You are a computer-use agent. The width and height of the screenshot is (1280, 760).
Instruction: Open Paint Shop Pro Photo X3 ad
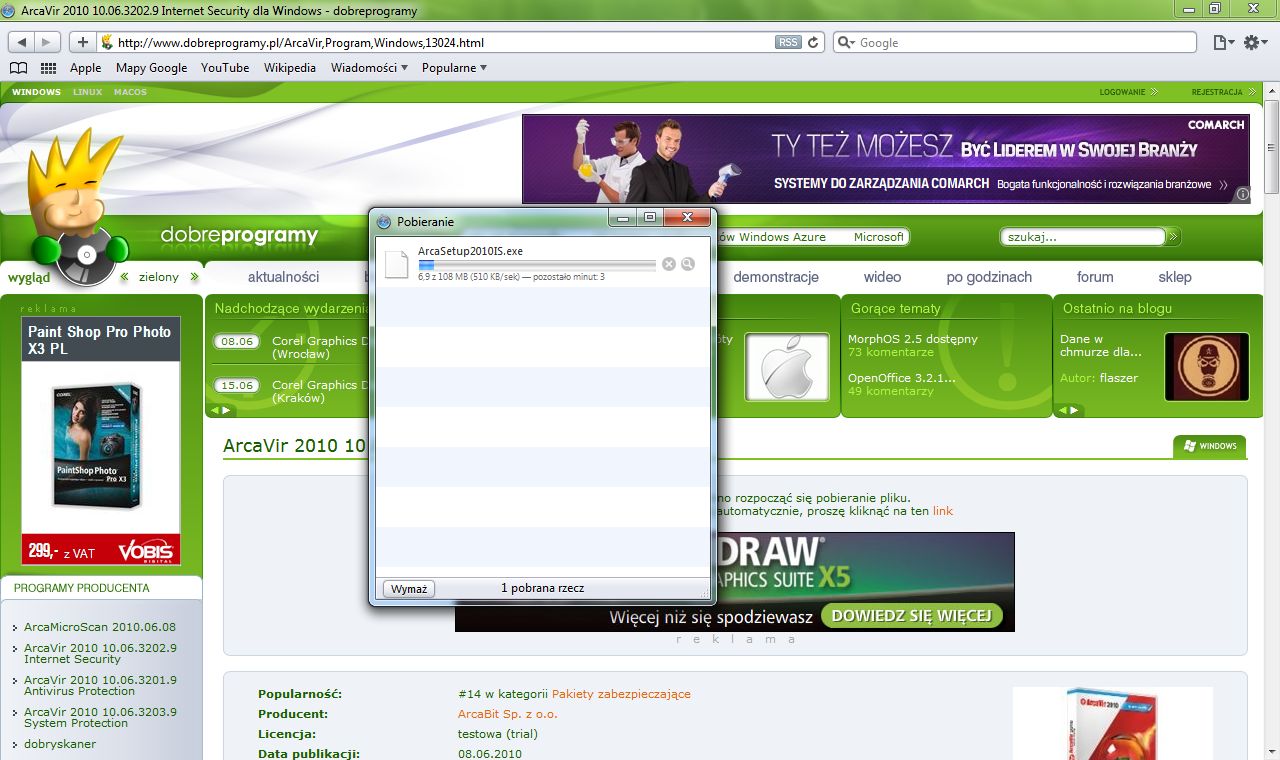click(101, 441)
